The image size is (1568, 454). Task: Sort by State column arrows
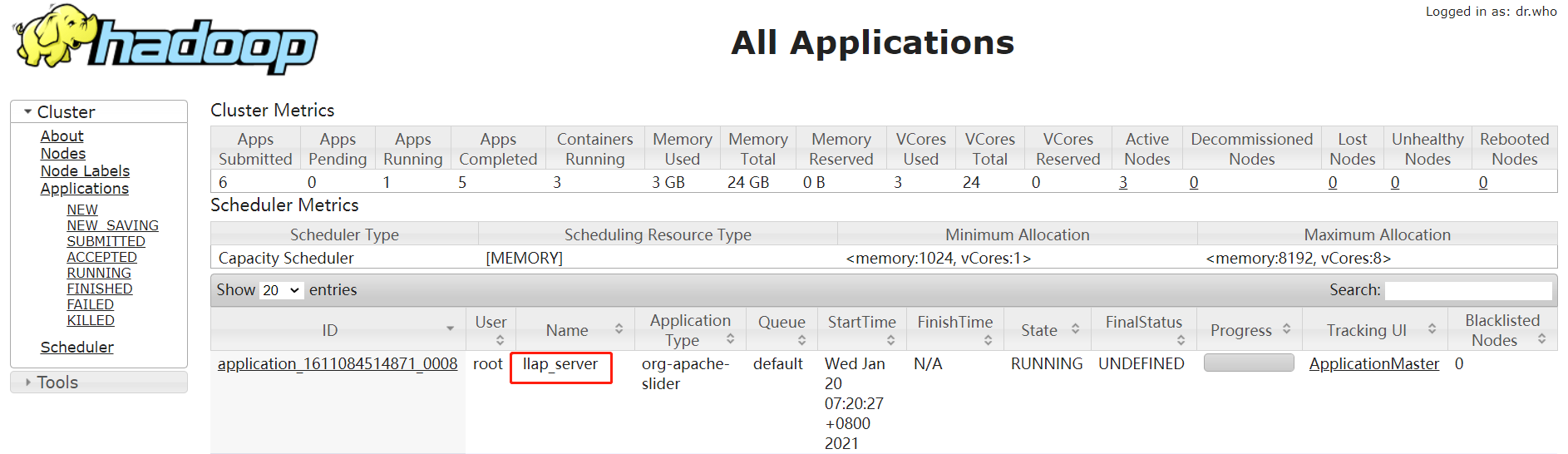pyautogui.click(x=1075, y=329)
